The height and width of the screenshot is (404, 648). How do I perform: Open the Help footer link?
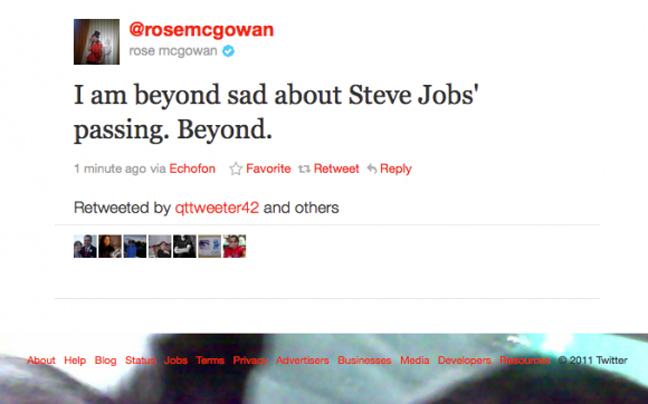tap(75, 360)
